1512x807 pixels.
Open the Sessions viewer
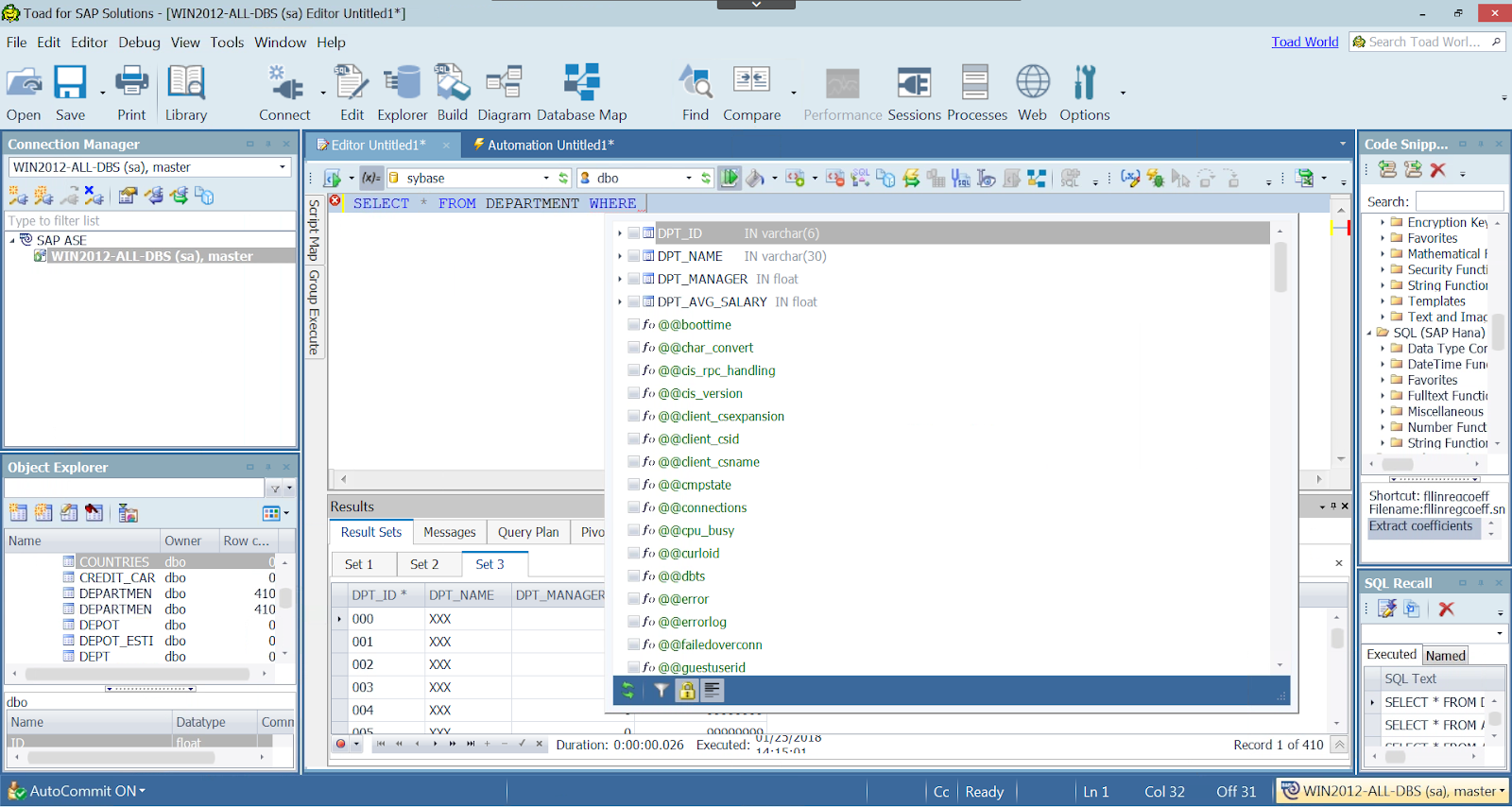(x=914, y=93)
